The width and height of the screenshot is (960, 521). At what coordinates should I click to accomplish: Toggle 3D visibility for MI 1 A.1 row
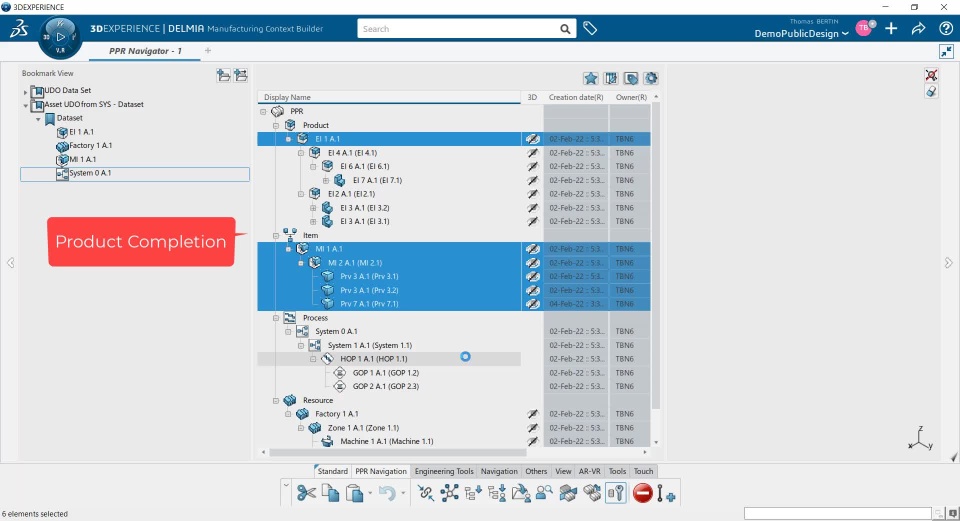tap(533, 249)
